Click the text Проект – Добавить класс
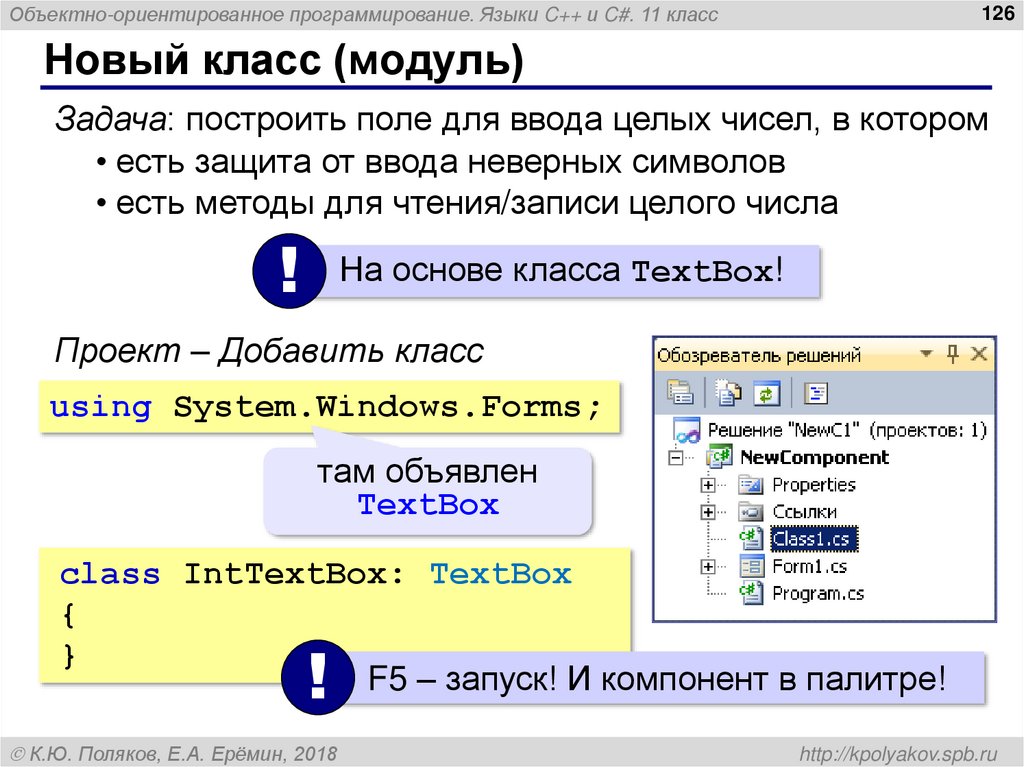 coord(269,350)
